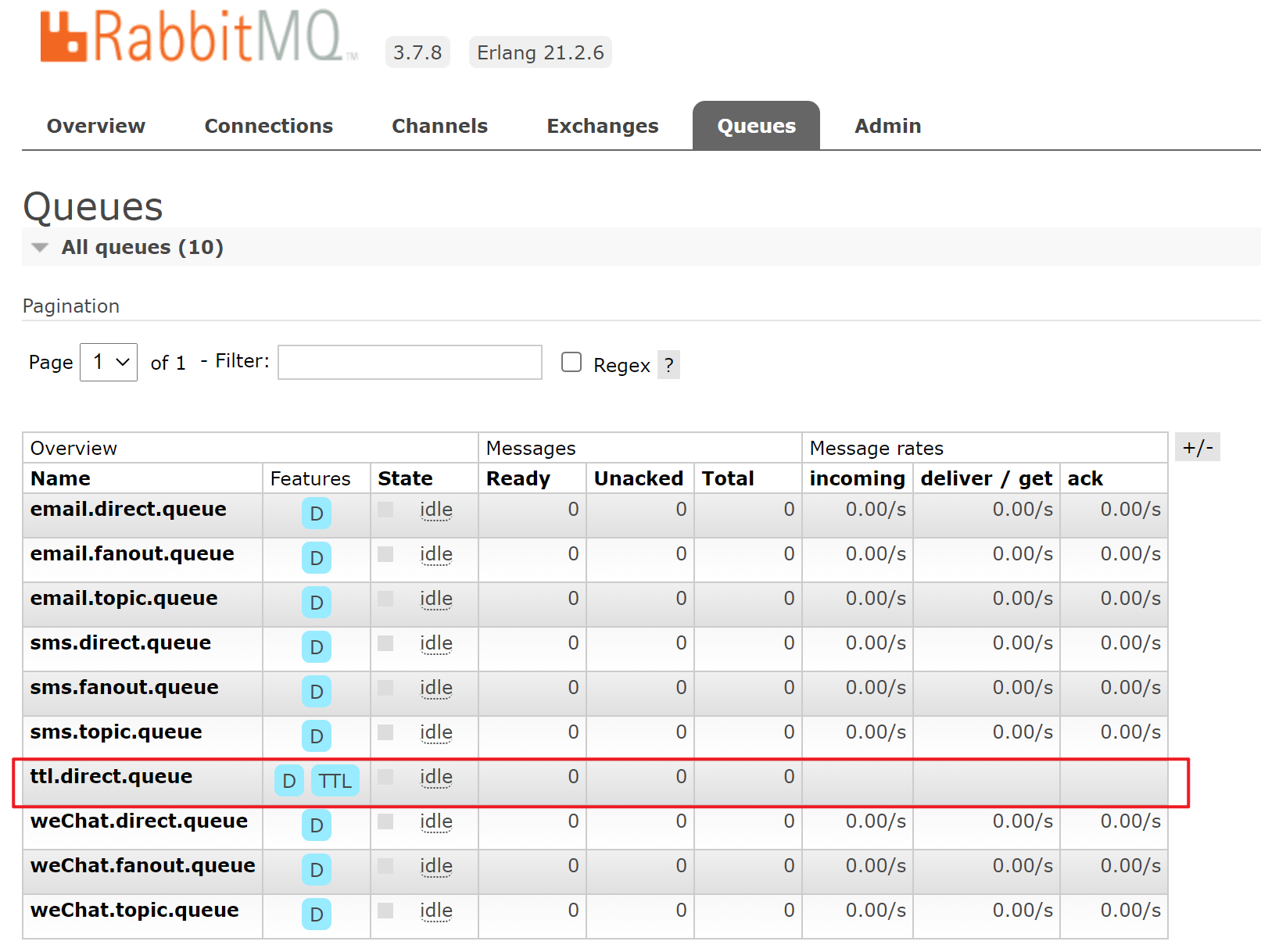Click the state indicator square for email.fanout.queue
This screenshot has height=952, width=1261.
pos(385,554)
